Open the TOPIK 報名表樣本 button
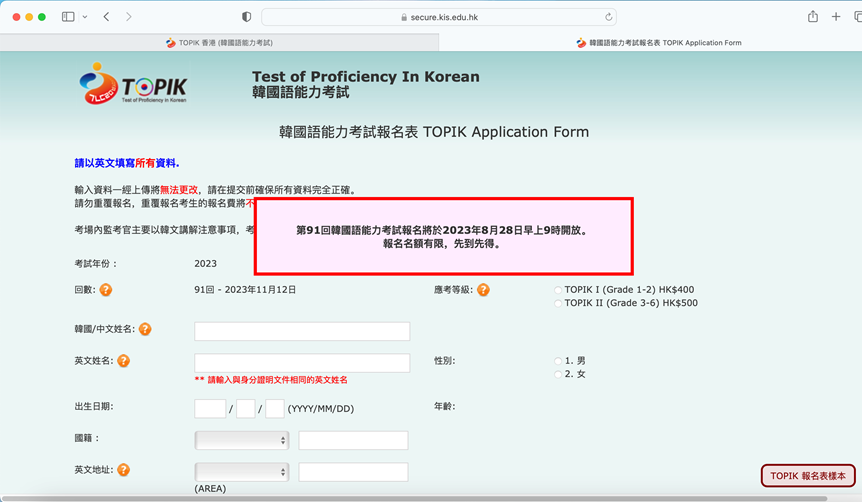 point(808,476)
